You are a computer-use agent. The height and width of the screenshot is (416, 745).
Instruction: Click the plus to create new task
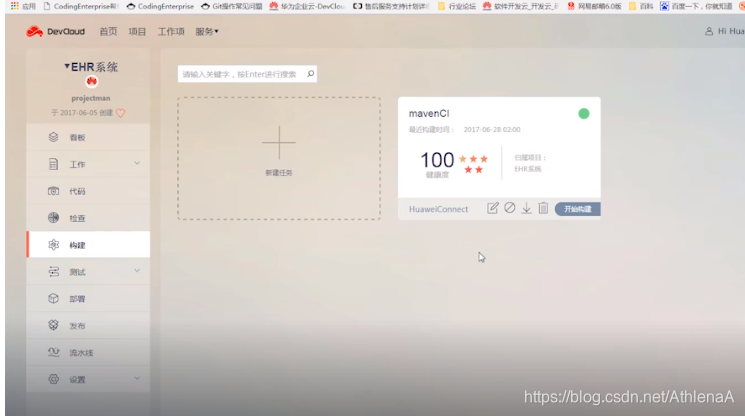279,142
